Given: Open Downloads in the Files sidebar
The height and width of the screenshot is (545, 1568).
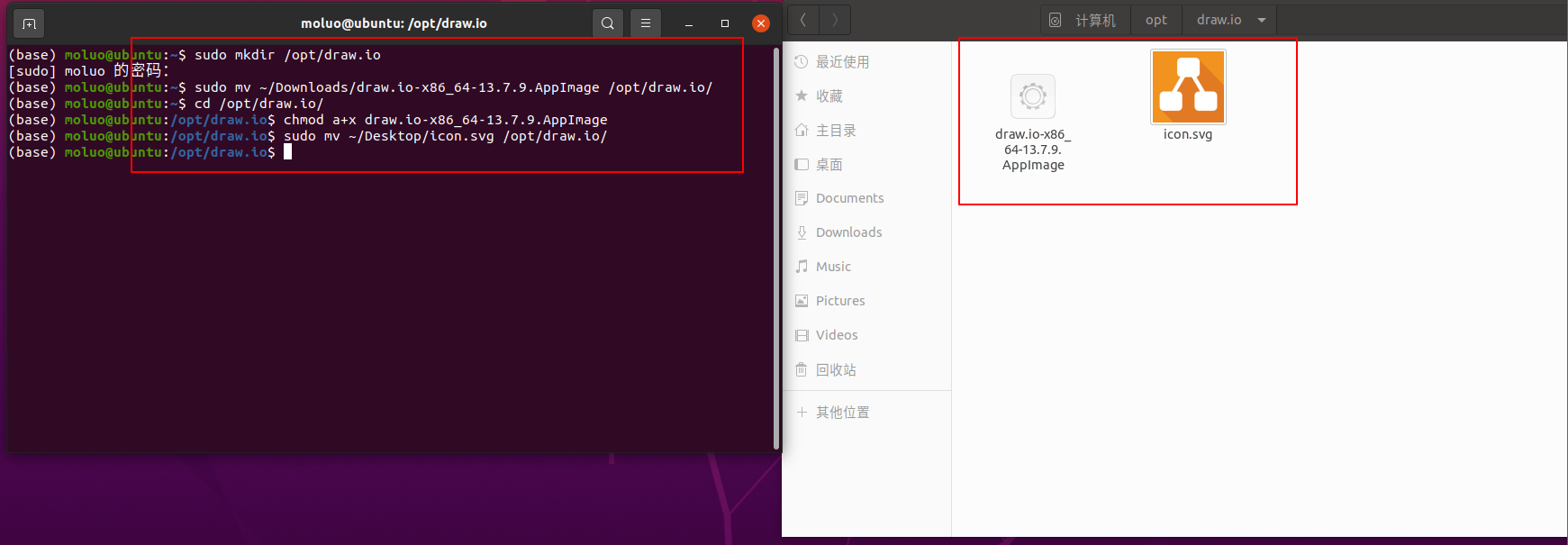Looking at the screenshot, I should click(866, 232).
